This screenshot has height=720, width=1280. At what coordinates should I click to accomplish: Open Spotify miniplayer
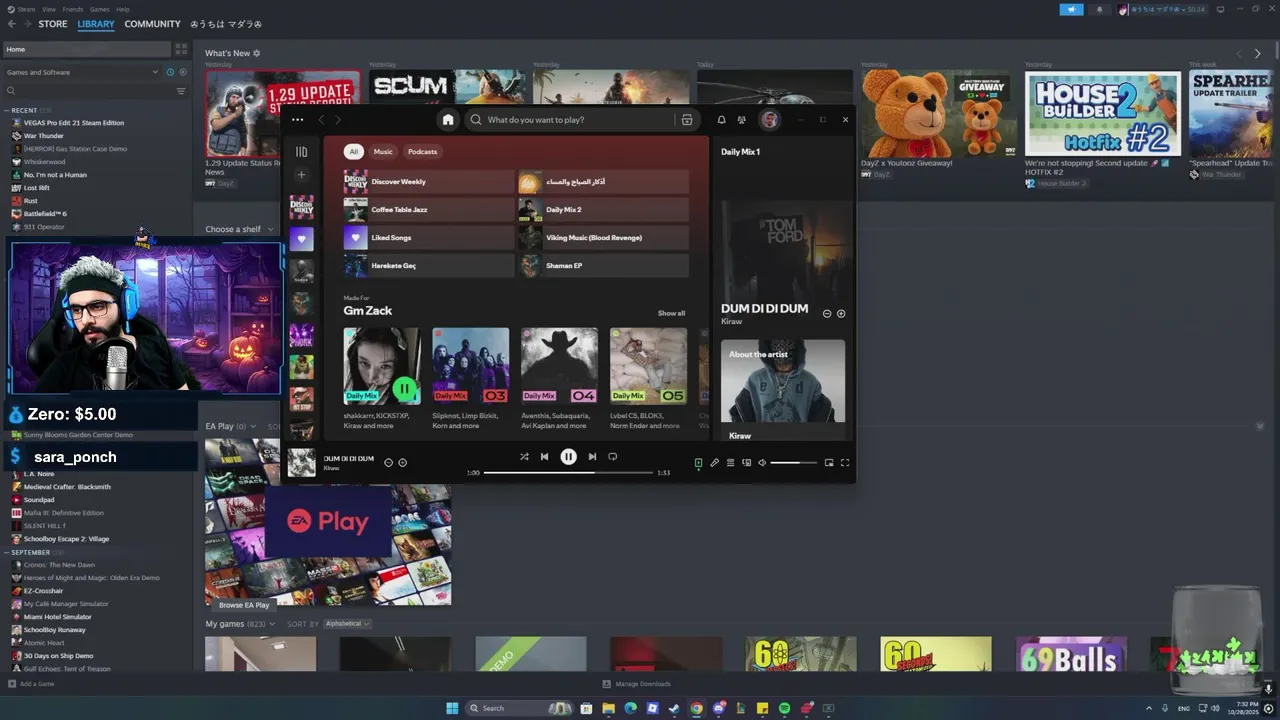[x=828, y=462]
